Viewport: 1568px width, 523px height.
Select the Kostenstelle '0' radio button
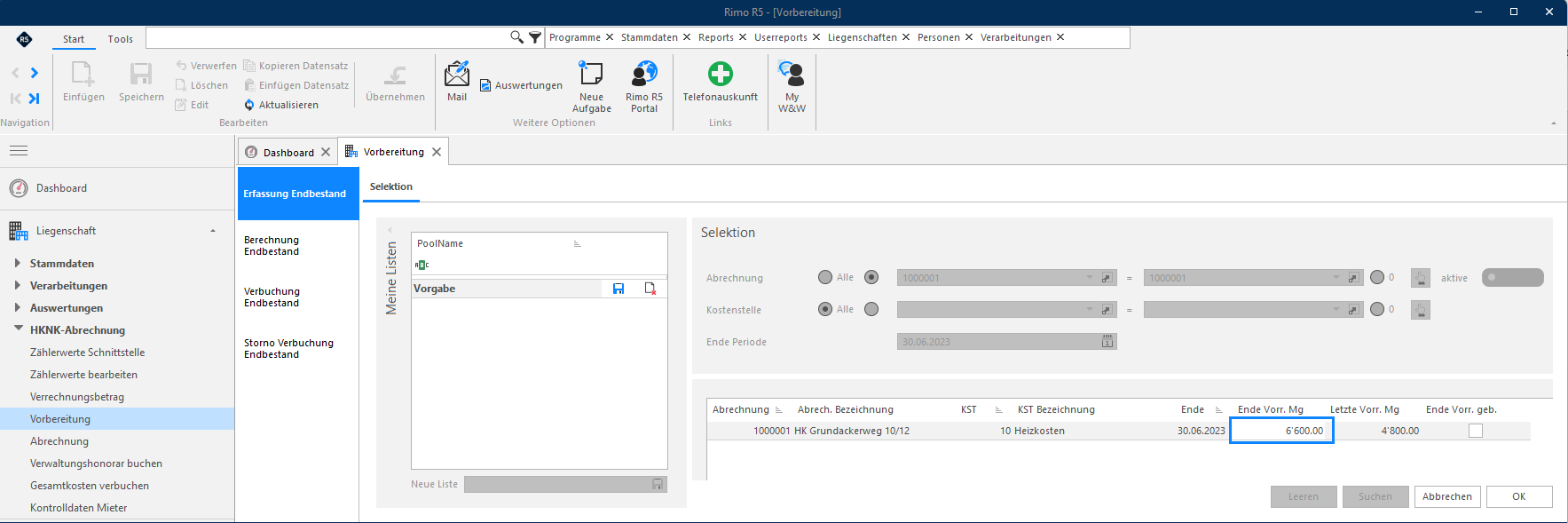[x=1377, y=309]
